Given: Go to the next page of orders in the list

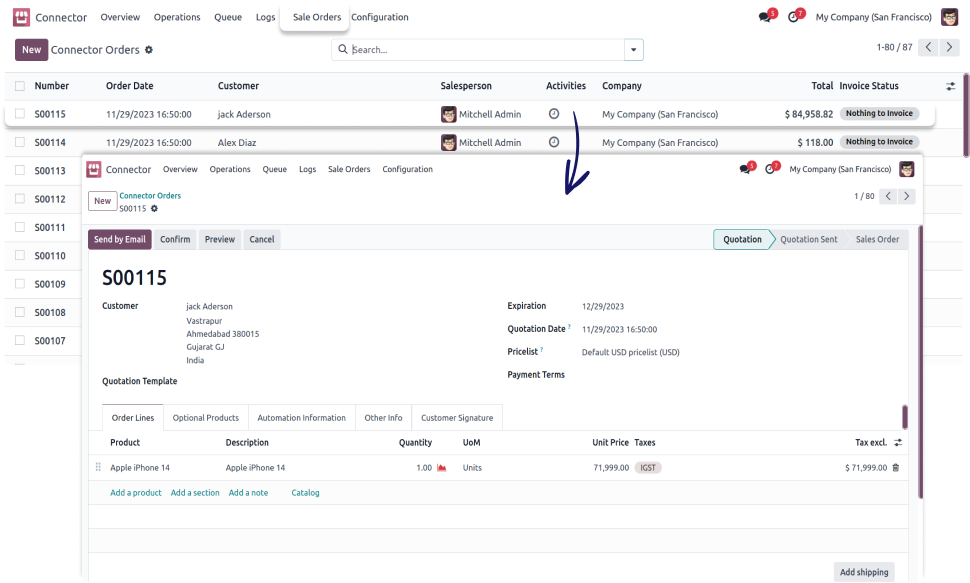Looking at the screenshot, I should (949, 47).
